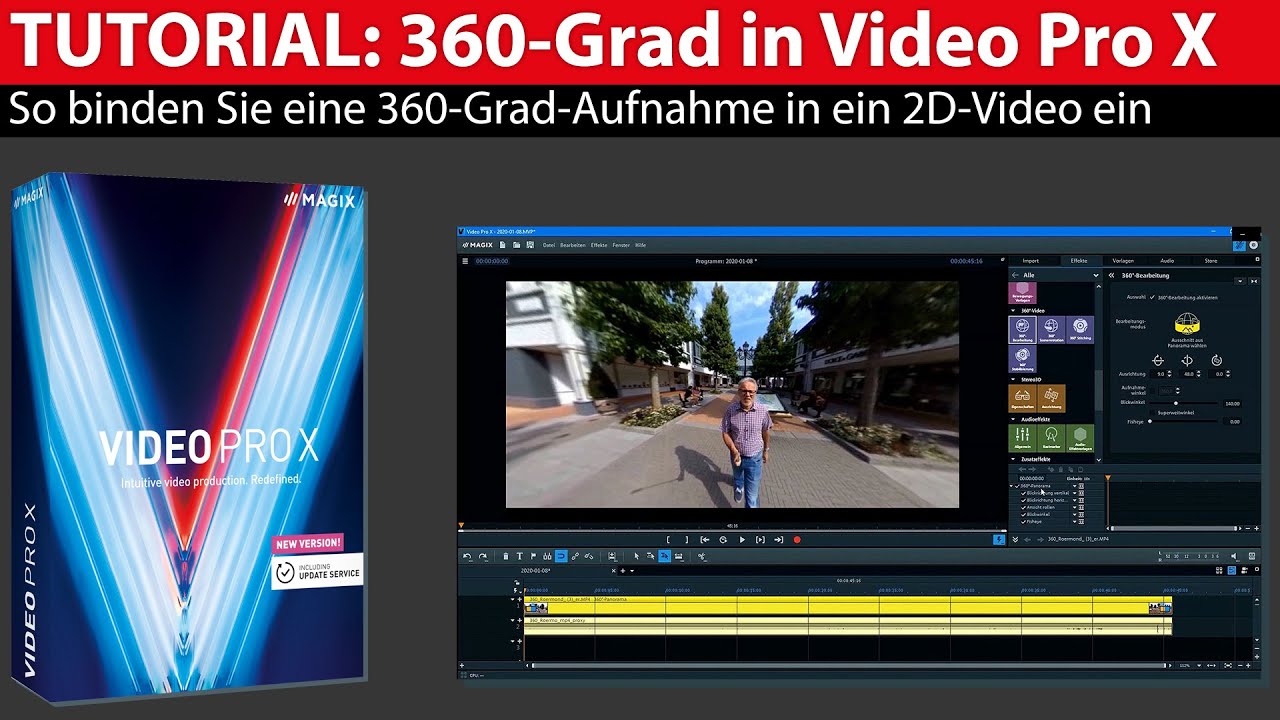Screen dimensions: 1280x720
Task: Choose the yellow panorama Bearbeitungsmodus icon
Action: coord(1187,322)
